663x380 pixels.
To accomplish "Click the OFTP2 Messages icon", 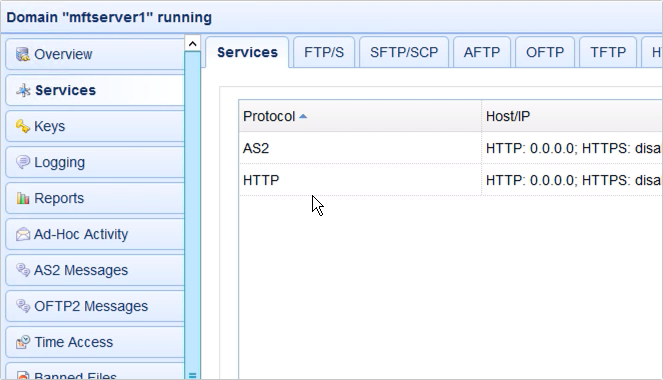I will tap(23, 306).
